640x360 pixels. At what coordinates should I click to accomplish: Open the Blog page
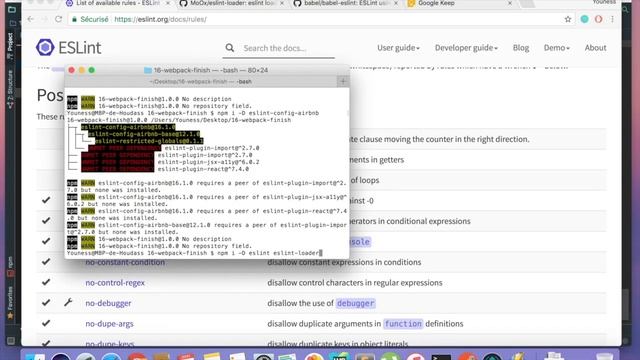pos(521,48)
